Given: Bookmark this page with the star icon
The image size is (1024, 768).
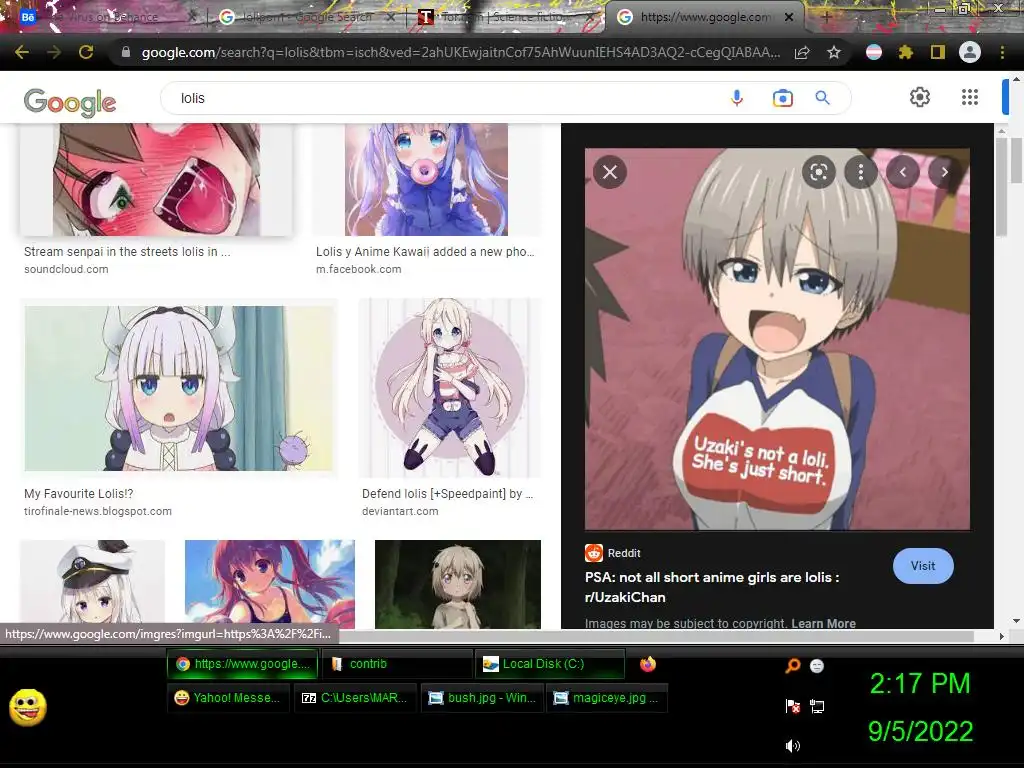Looking at the screenshot, I should coord(834,52).
